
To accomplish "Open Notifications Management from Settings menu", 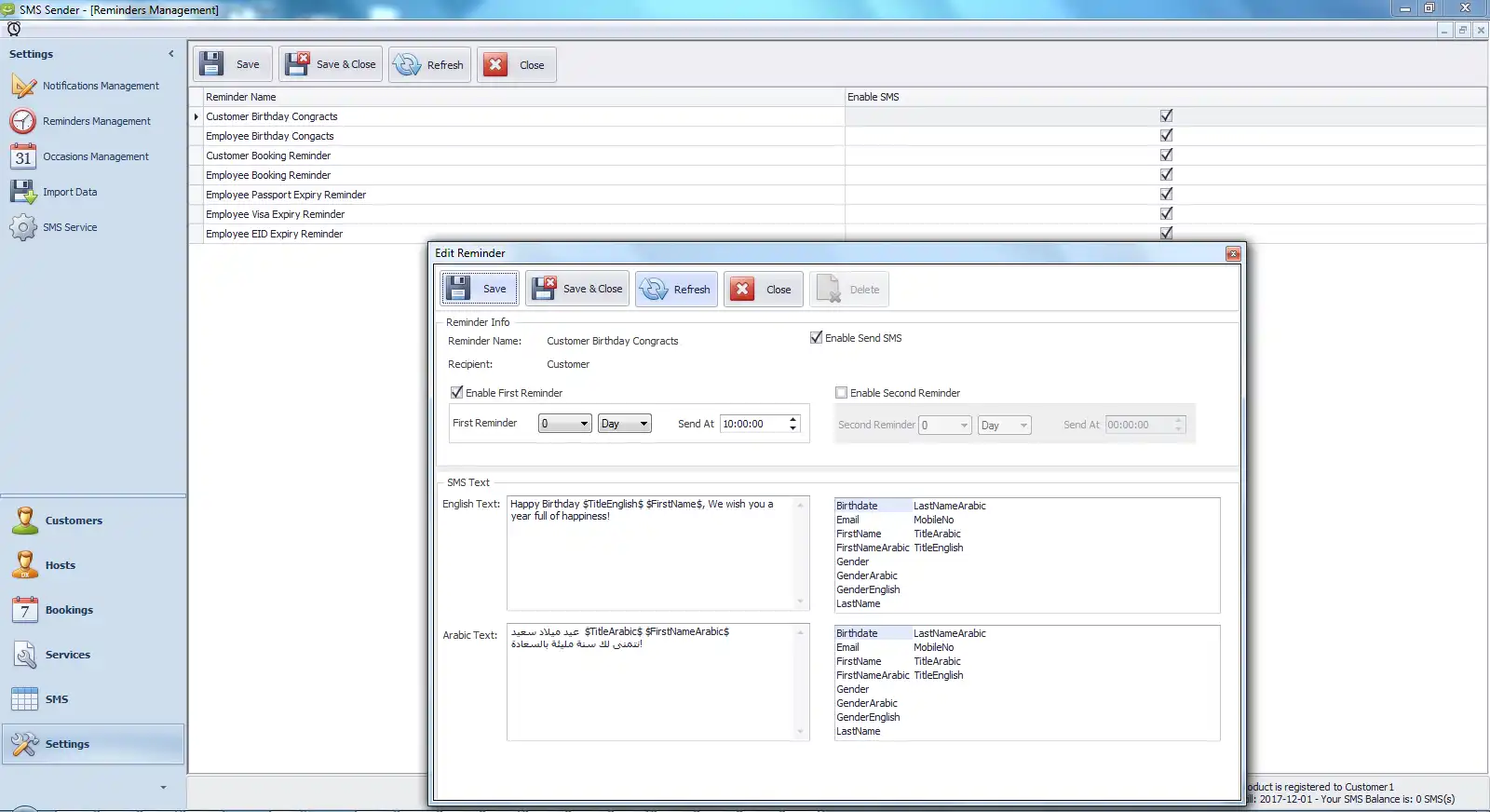I will tap(101, 86).
